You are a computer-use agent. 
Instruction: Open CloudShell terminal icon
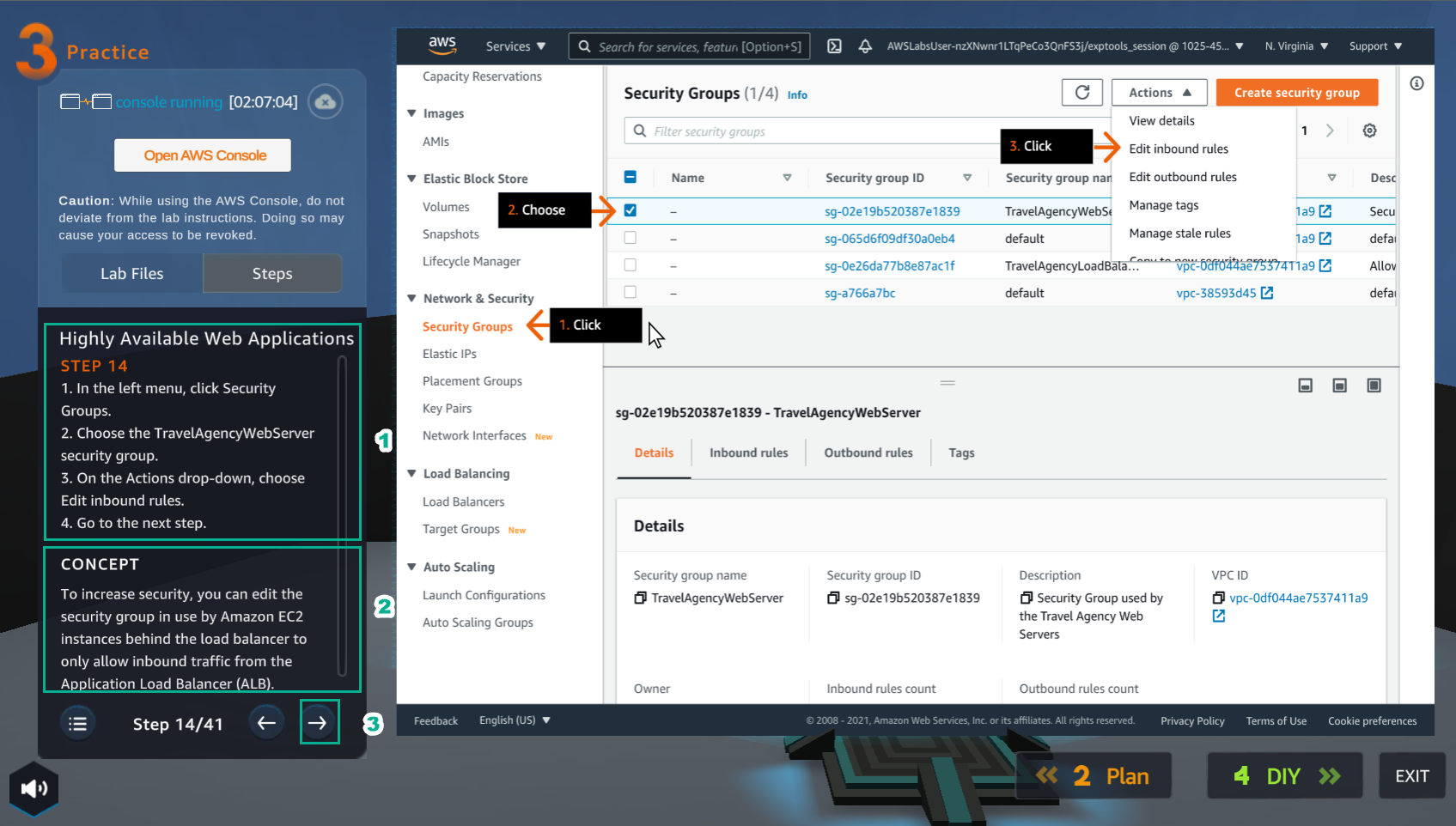coord(834,46)
